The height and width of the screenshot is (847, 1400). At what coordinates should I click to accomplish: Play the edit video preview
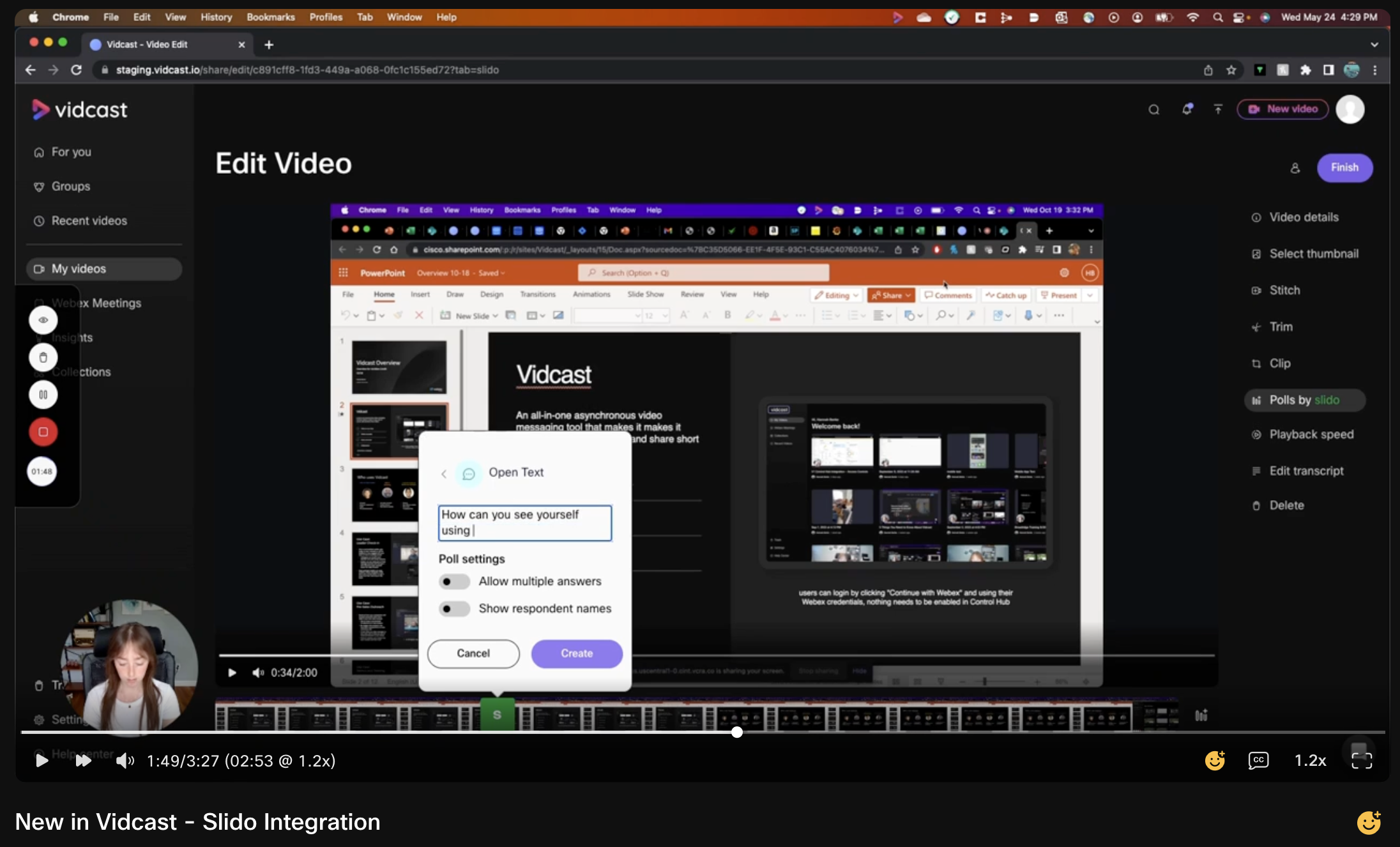(232, 673)
